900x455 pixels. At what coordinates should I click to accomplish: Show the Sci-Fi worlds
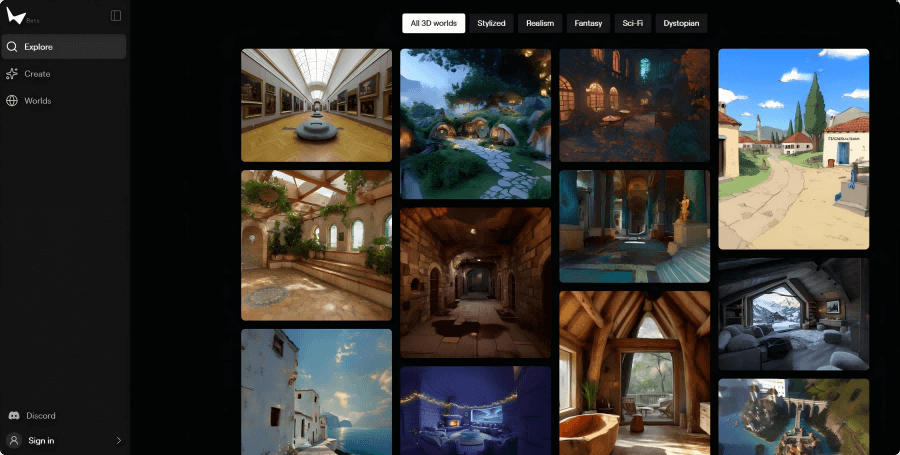(x=632, y=23)
